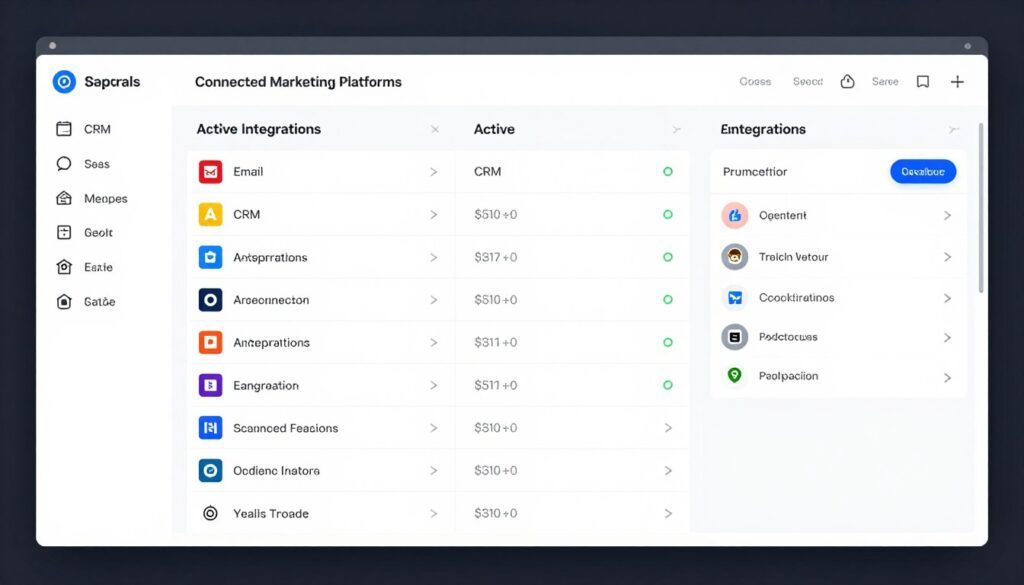Select the Email integration icon
Viewport: 1024px width, 585px height.
click(210, 171)
